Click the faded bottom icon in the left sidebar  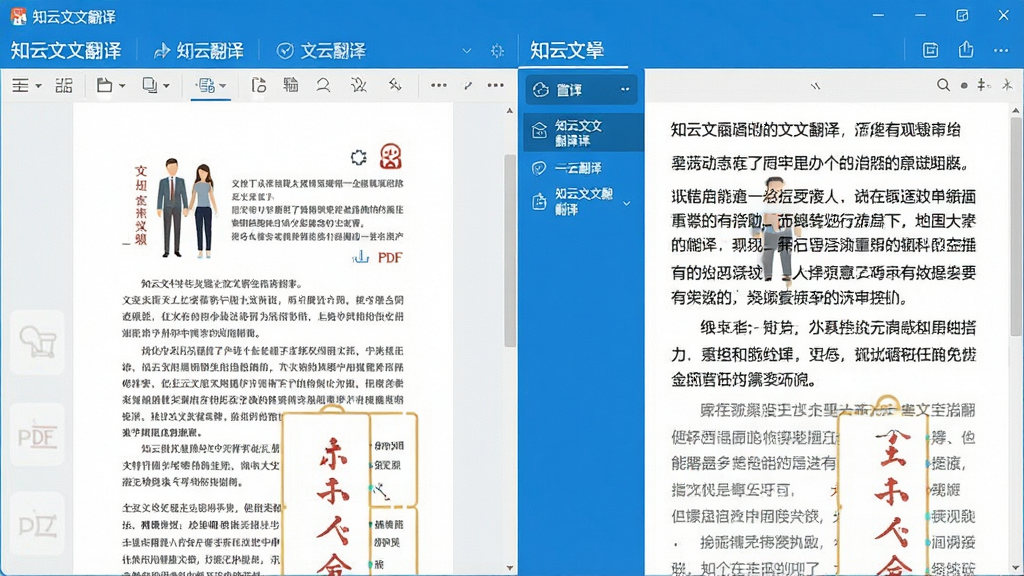pos(37,525)
